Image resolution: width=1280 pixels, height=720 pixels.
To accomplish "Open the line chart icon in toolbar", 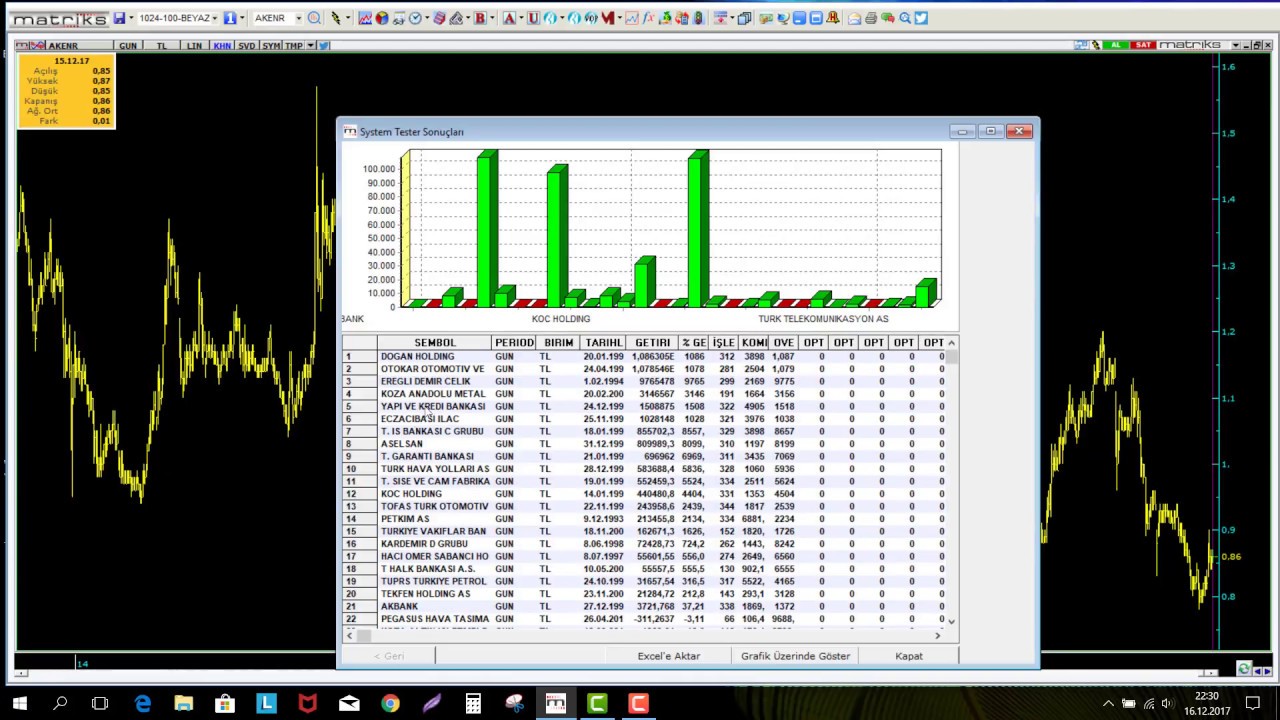I will (365, 18).
